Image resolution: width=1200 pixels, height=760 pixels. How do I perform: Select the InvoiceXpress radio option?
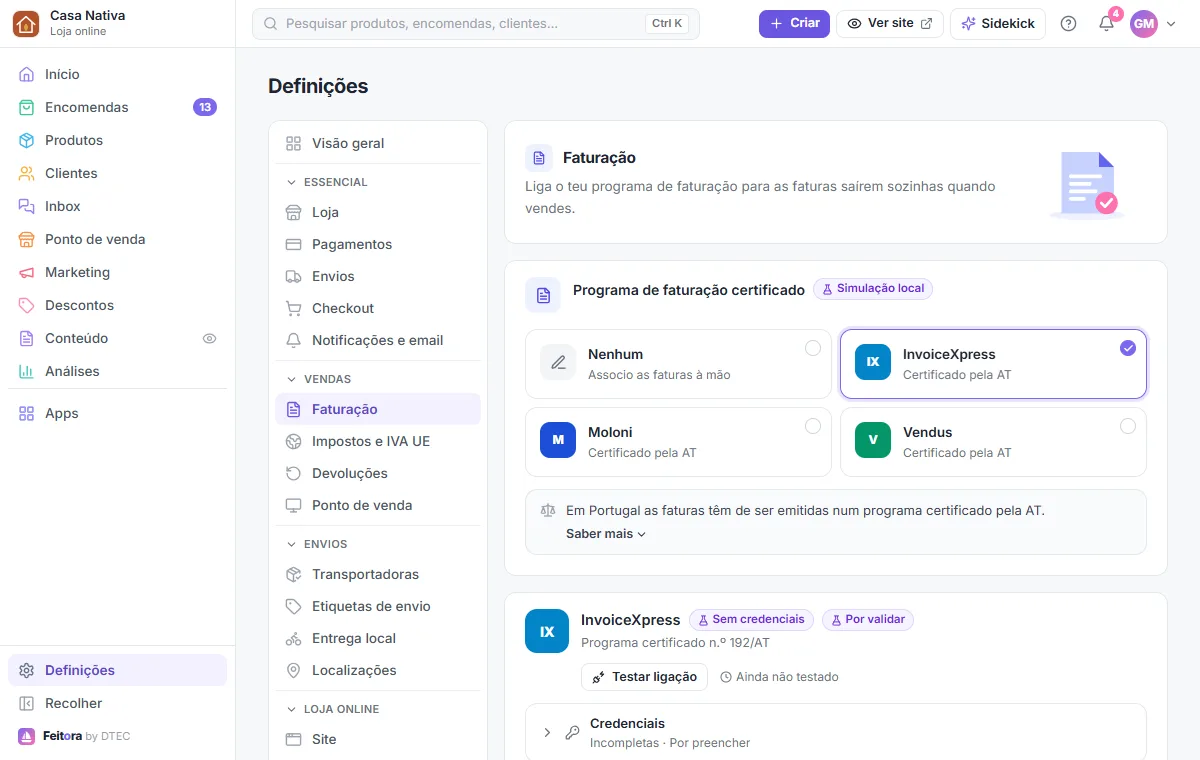pyautogui.click(x=1128, y=348)
